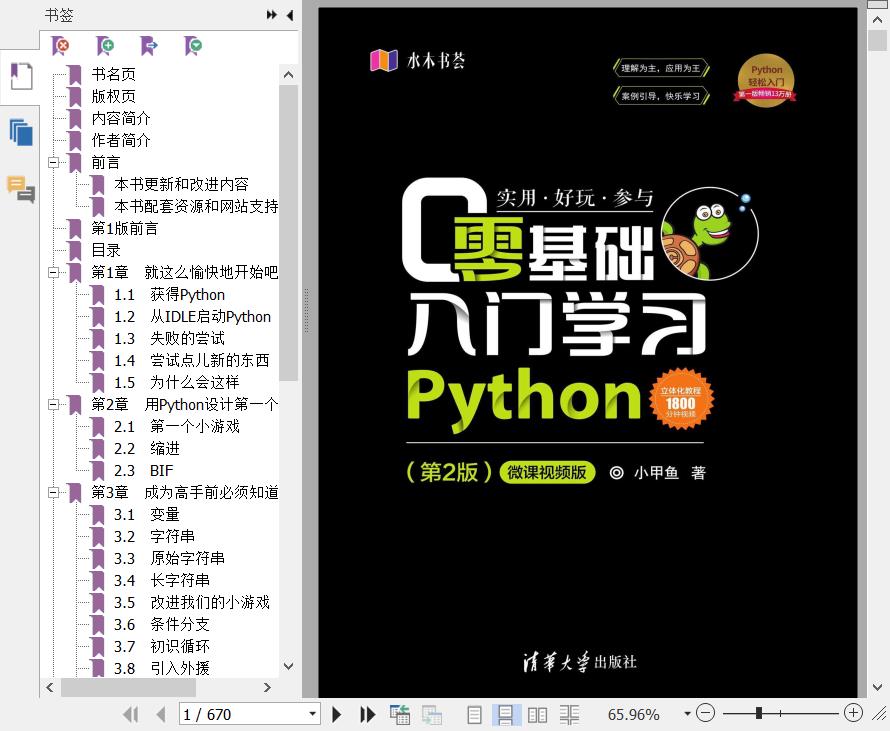Screen dimensions: 890x731
Task: Click the page number field showing 1 / 670
Action: click(244, 714)
